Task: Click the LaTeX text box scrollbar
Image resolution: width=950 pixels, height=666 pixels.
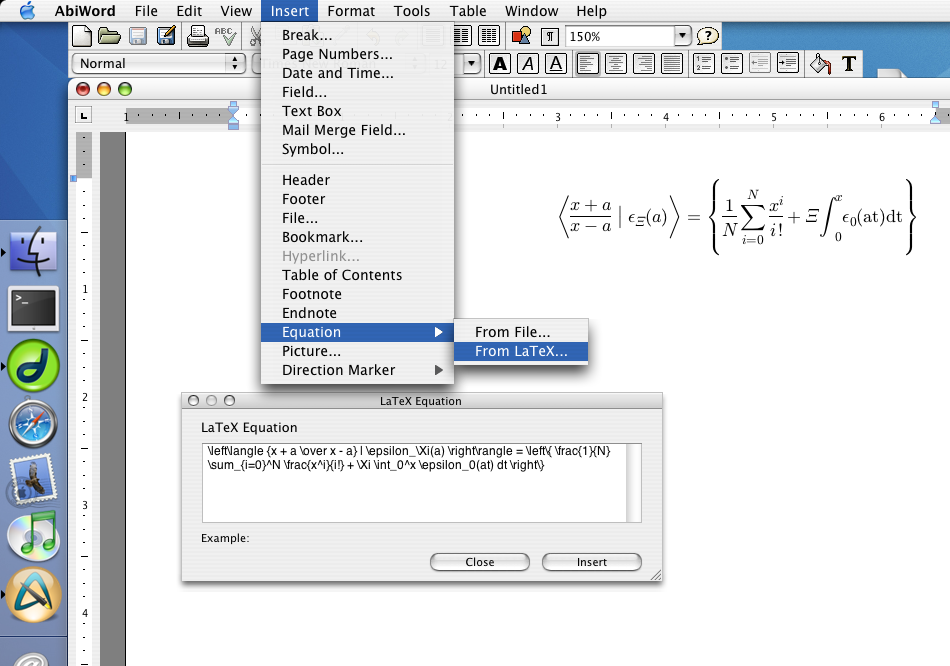Action: tap(634, 483)
